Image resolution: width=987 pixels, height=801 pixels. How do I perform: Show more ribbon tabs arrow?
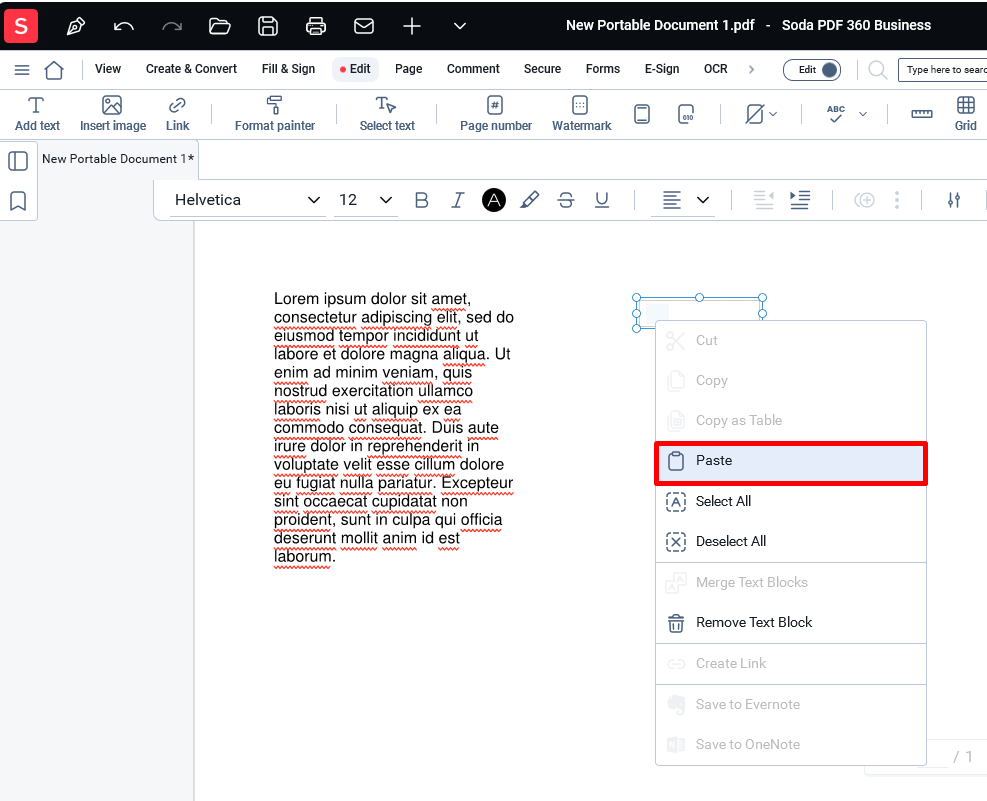(x=751, y=70)
